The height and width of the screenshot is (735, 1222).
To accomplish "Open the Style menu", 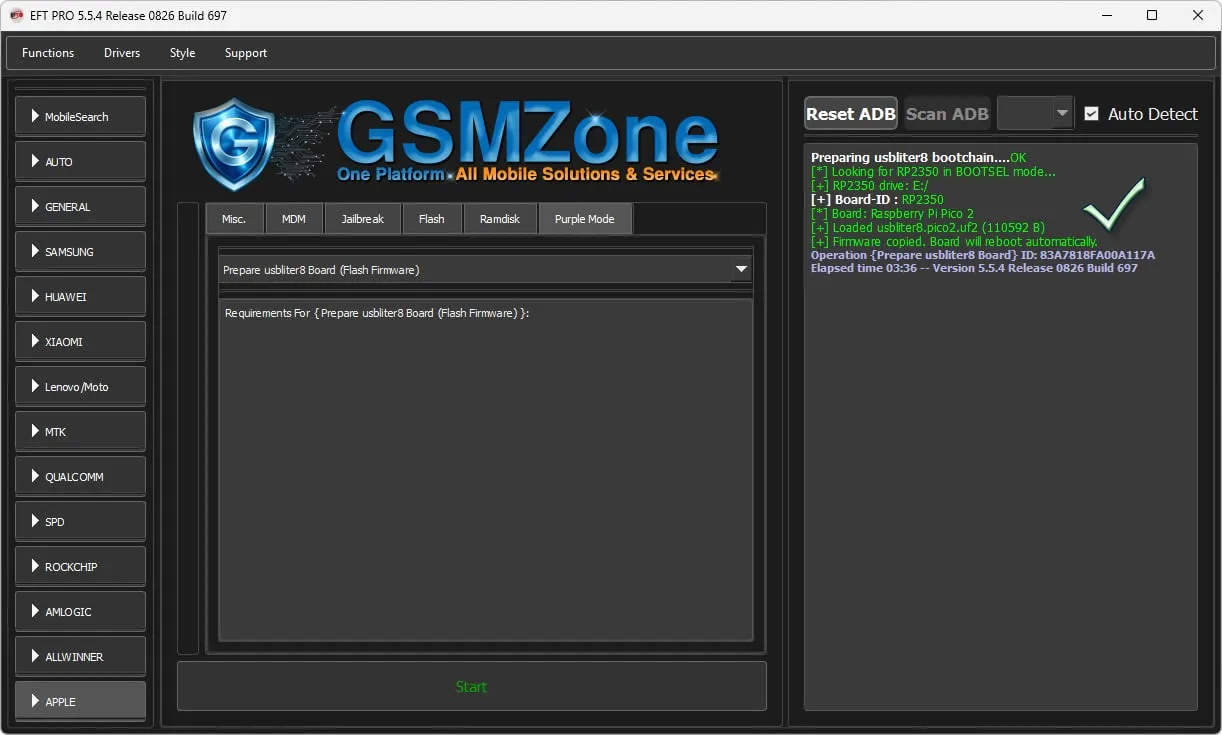I will tap(182, 53).
